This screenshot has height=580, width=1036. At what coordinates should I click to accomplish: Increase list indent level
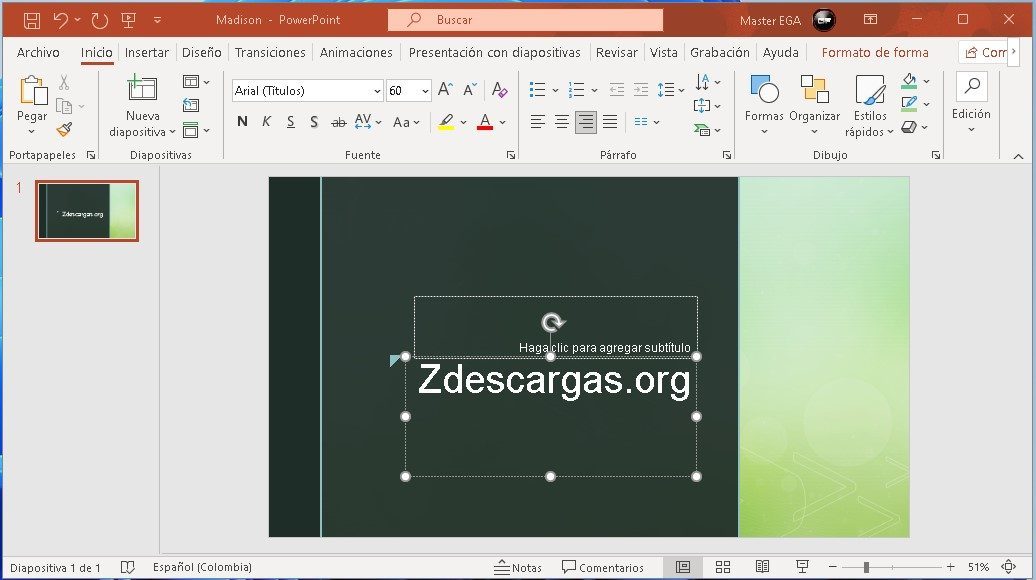[x=641, y=89]
